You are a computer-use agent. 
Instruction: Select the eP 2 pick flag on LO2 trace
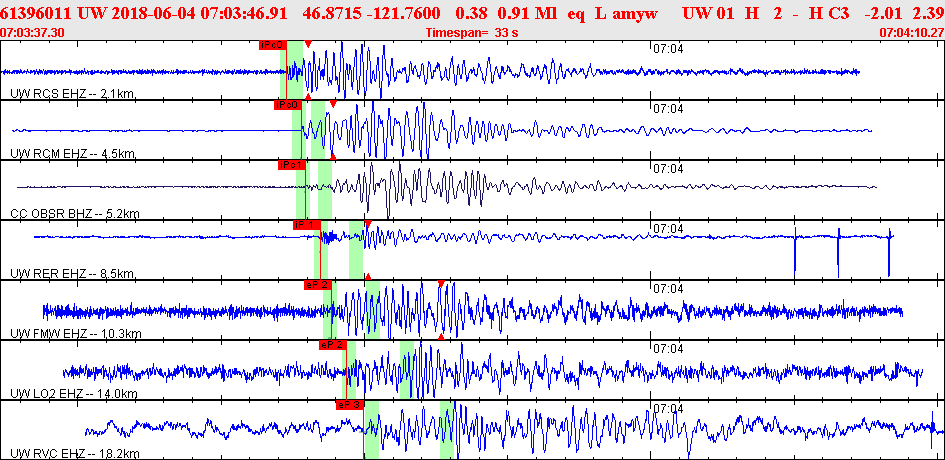(332, 344)
